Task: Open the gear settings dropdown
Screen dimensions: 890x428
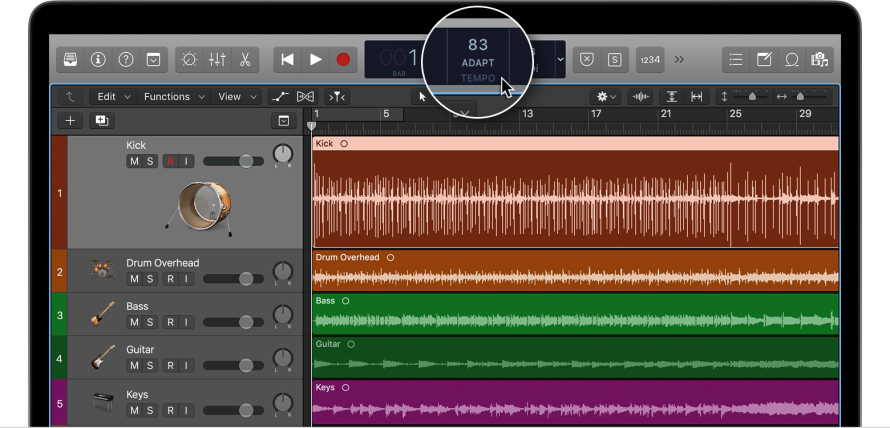Action: [606, 97]
